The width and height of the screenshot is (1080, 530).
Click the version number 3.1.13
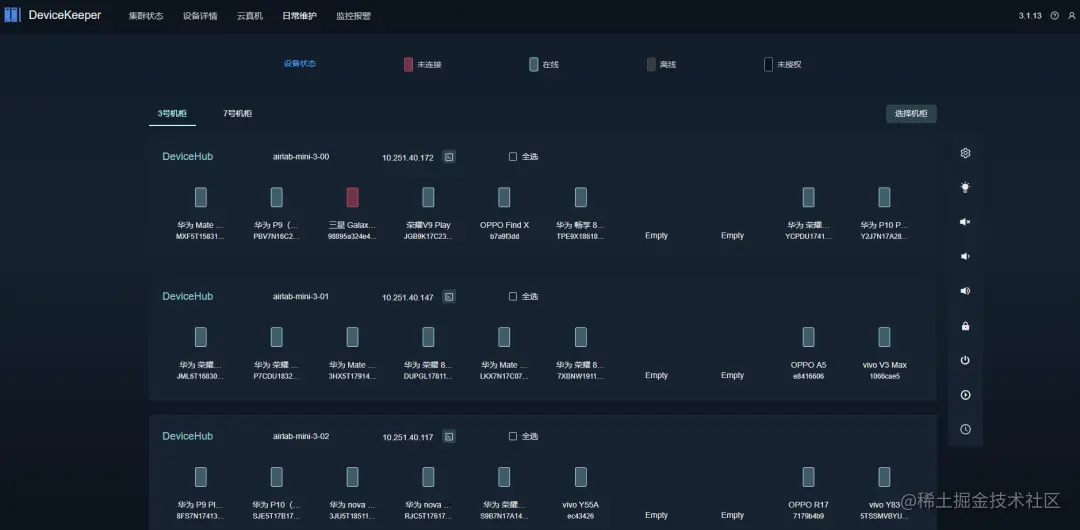[1029, 16]
